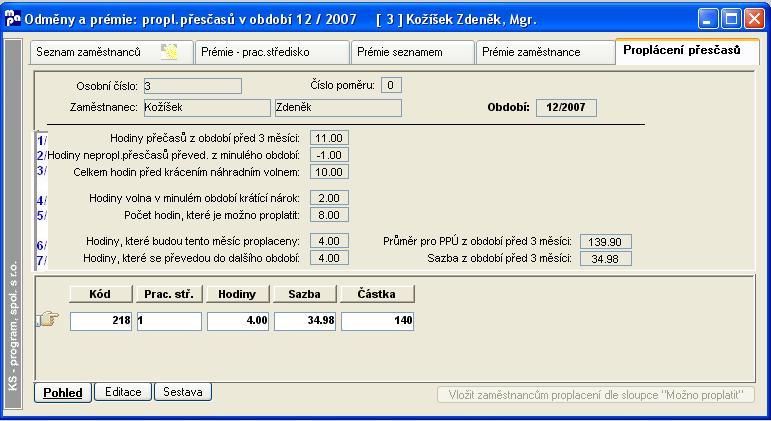Click Vložit zaměstnancům proplacení button
Image resolution: width=771 pixels, height=421 pixels.
(x=595, y=395)
